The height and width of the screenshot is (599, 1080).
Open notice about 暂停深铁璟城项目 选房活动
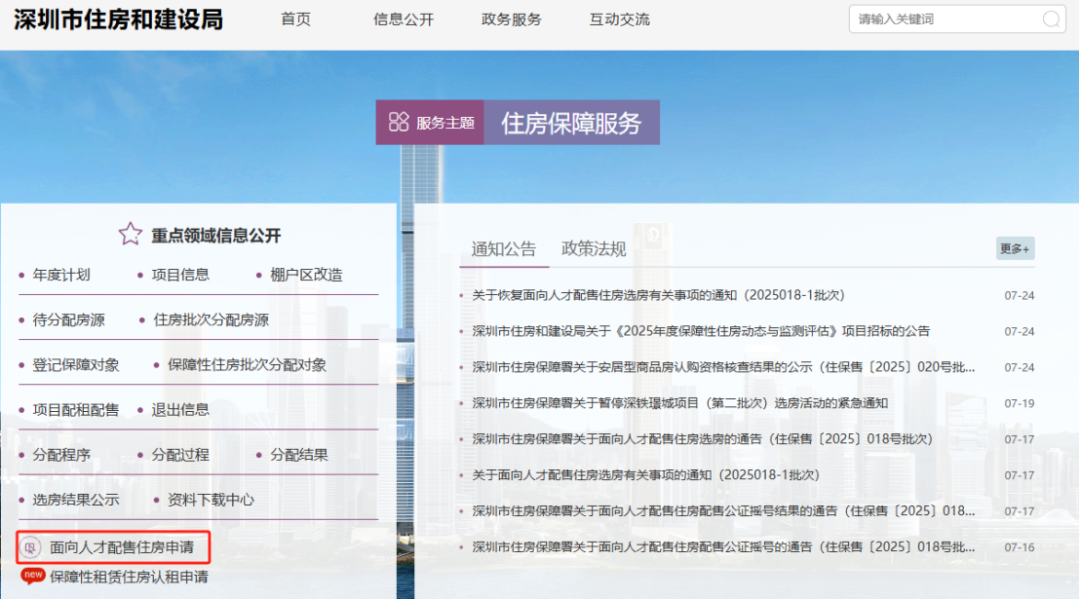pos(680,403)
